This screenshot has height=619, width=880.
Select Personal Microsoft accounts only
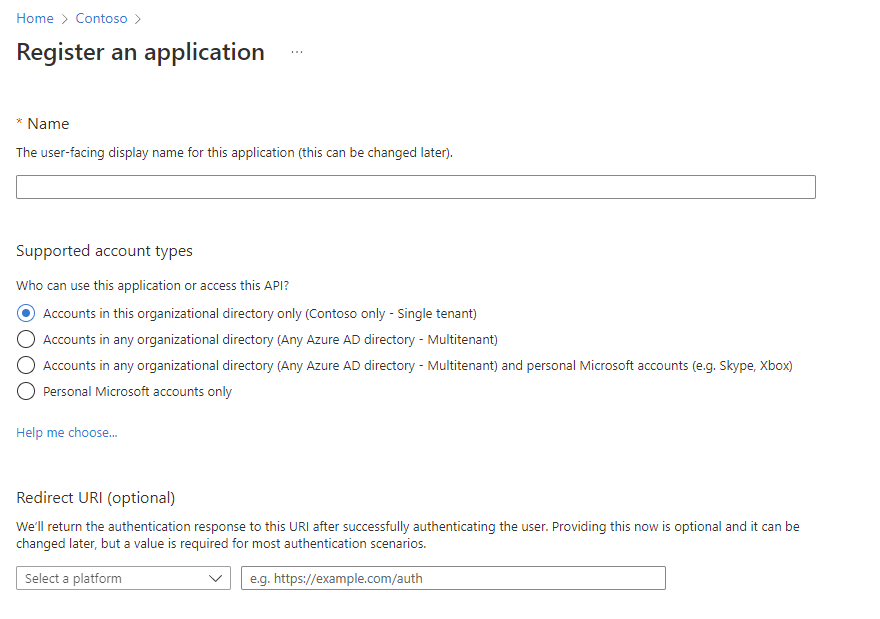[x=24, y=391]
